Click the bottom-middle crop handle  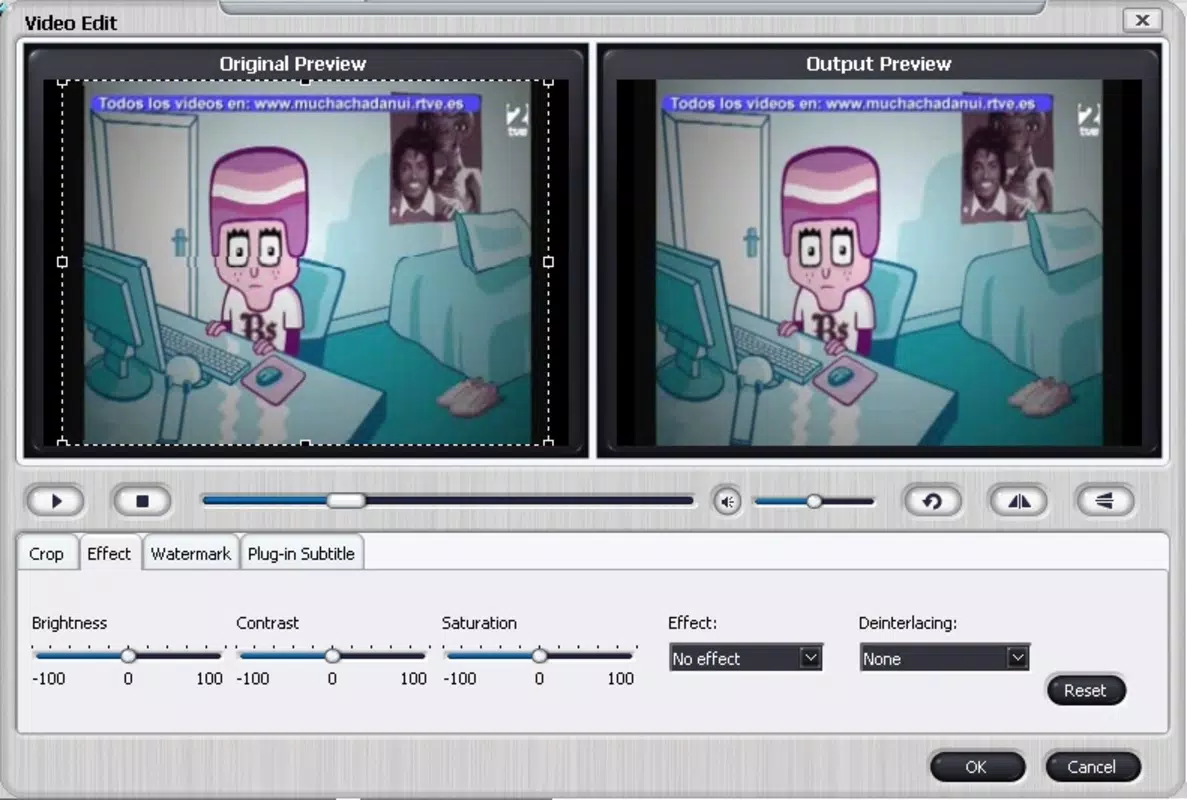coord(305,443)
